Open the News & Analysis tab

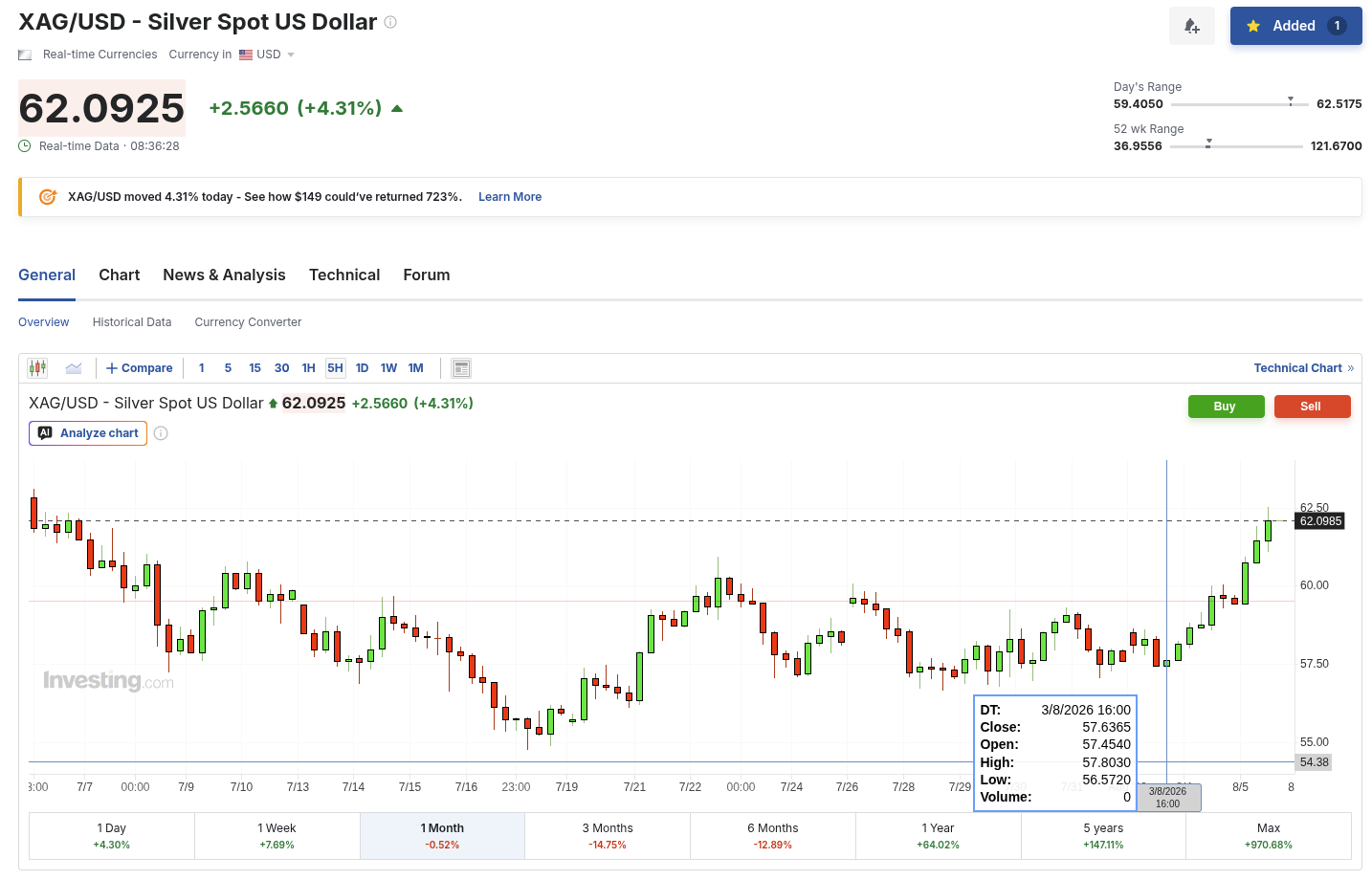coord(224,275)
